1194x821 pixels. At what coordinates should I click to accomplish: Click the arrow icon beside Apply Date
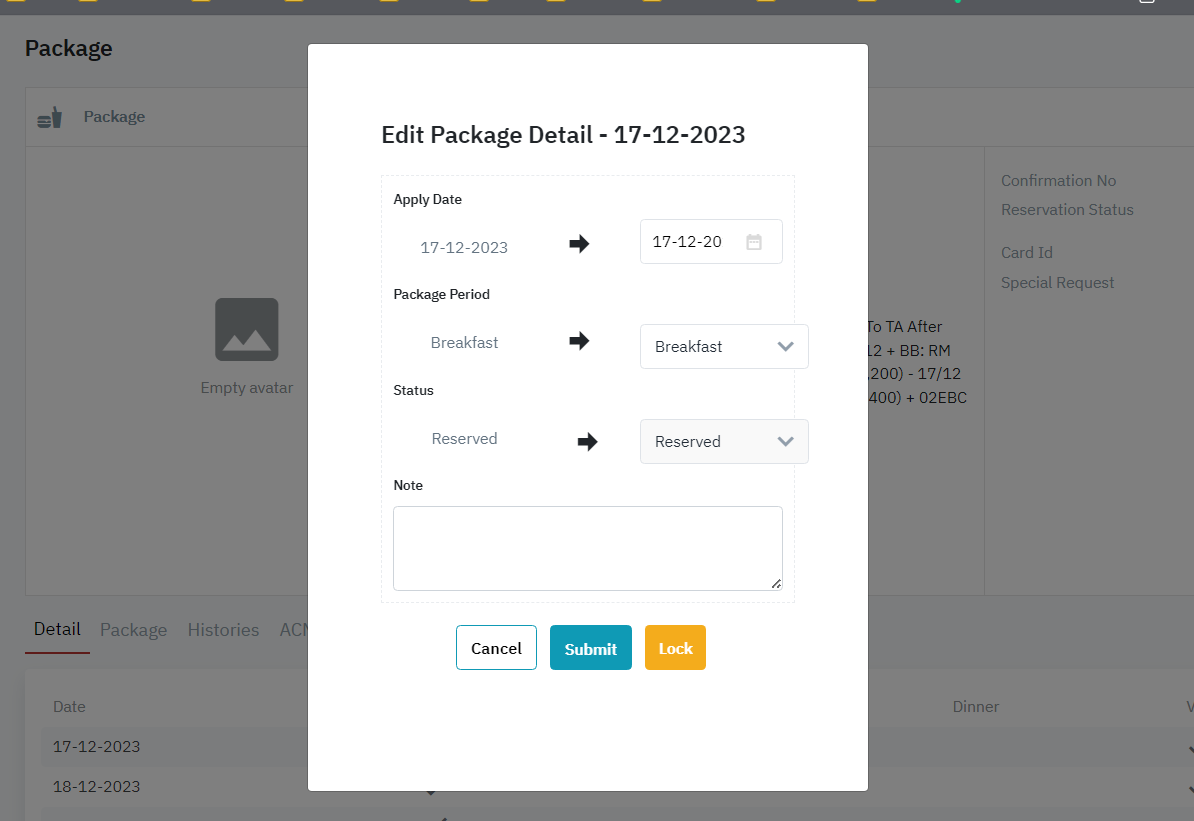tap(579, 244)
